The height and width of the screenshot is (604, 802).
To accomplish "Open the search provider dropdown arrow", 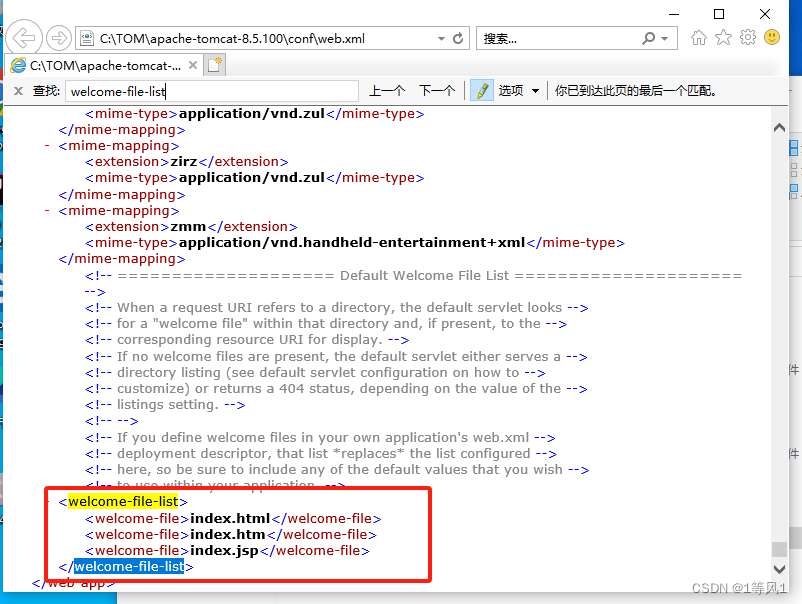I will tap(664, 39).
